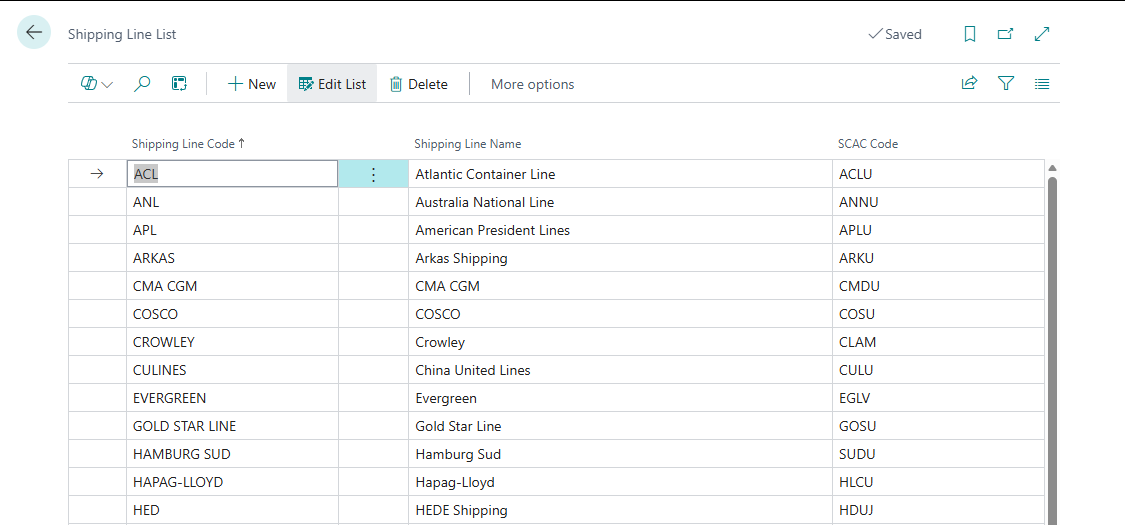Click Arkas Shipping name cell
This screenshot has width=1125, height=525.
tap(621, 258)
